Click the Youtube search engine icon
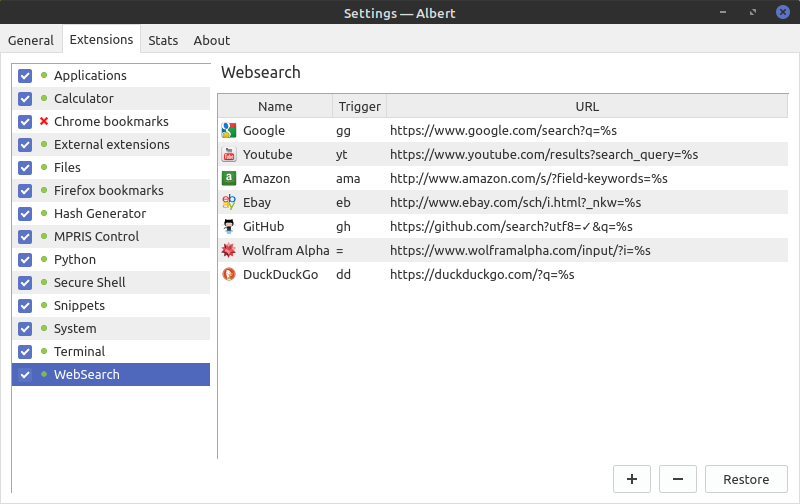This screenshot has height=504, width=800. (229, 155)
